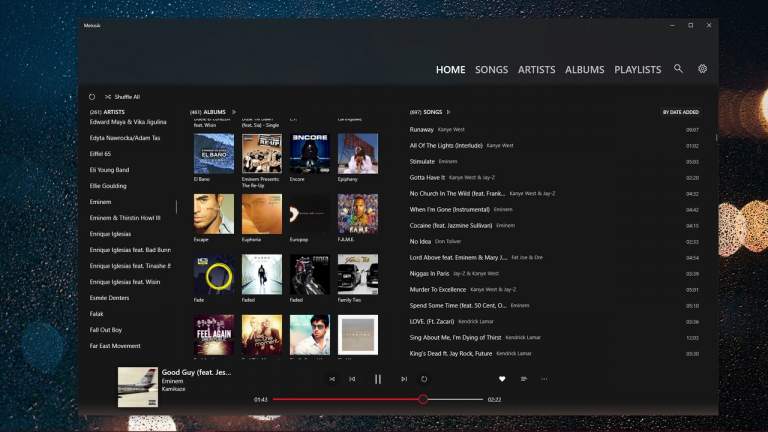Screen dimensions: 768x432
Task: Open the Feel Again album cover
Action: (214, 335)
